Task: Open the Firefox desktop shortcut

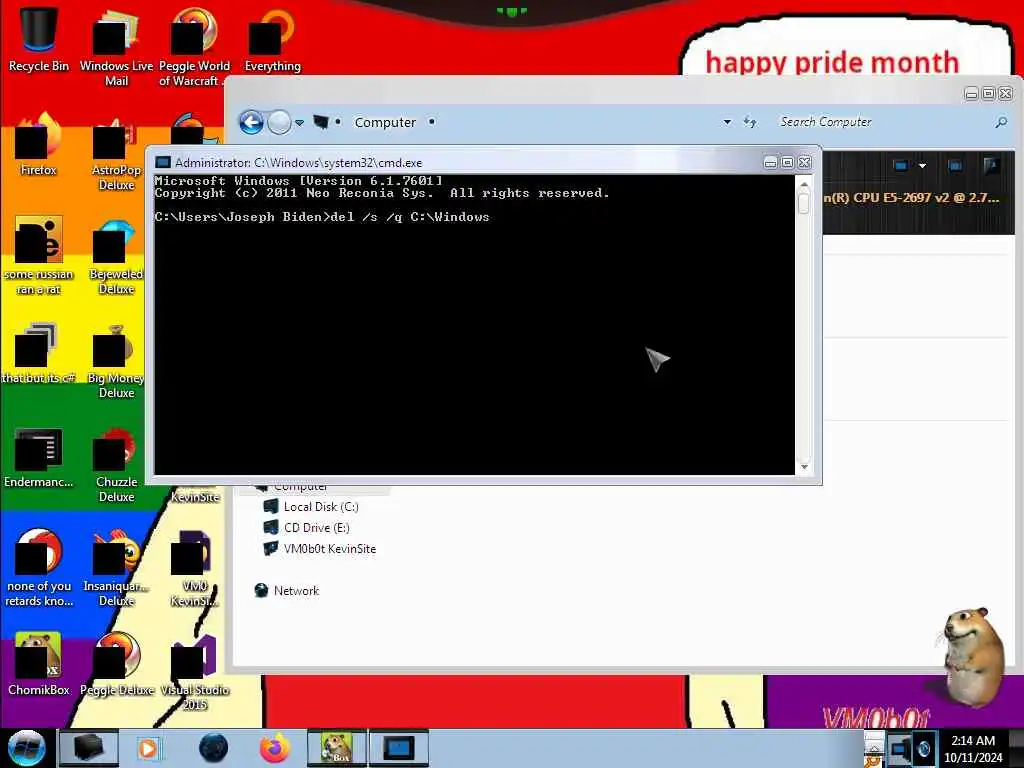Action: pos(39,144)
